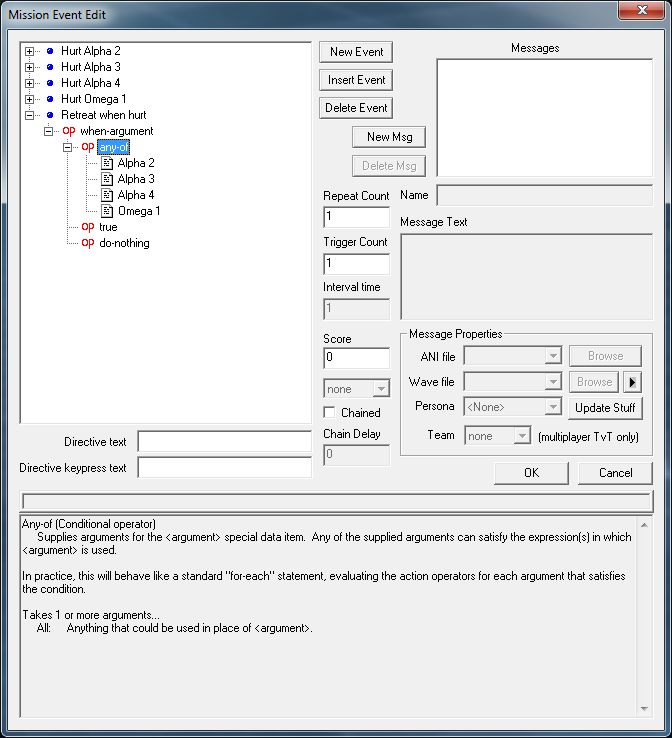This screenshot has width=672, height=738.
Task: Click the data icon beside Omega 1
Action: 107,211
